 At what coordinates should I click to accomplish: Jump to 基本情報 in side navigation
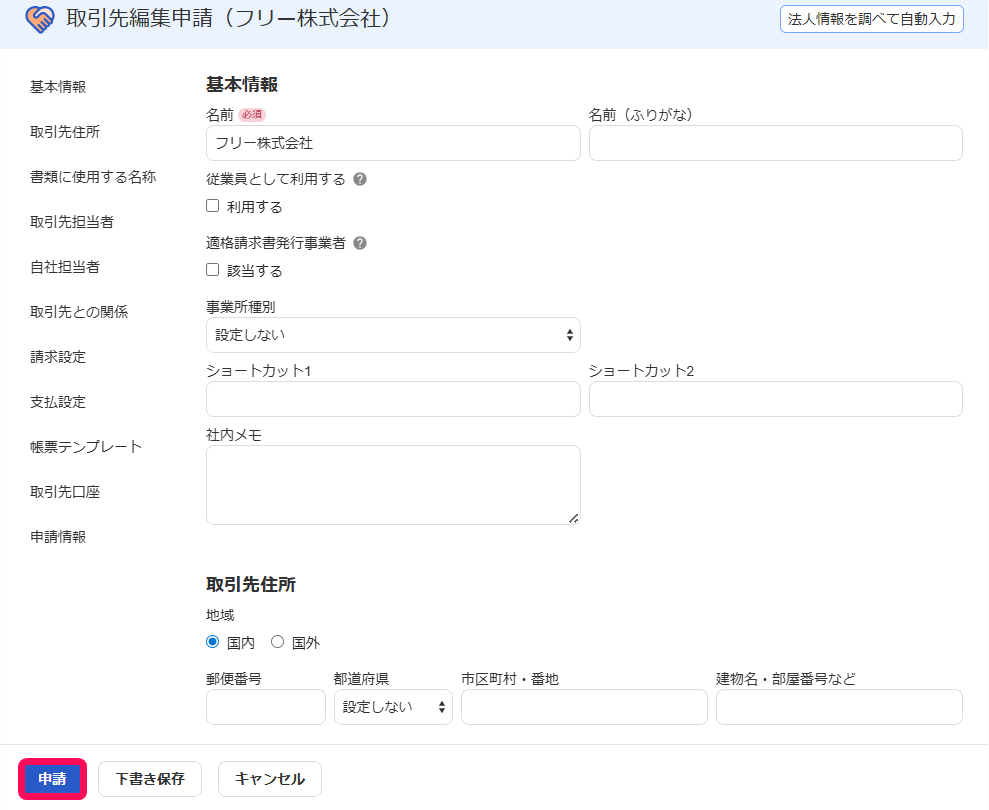tap(58, 87)
